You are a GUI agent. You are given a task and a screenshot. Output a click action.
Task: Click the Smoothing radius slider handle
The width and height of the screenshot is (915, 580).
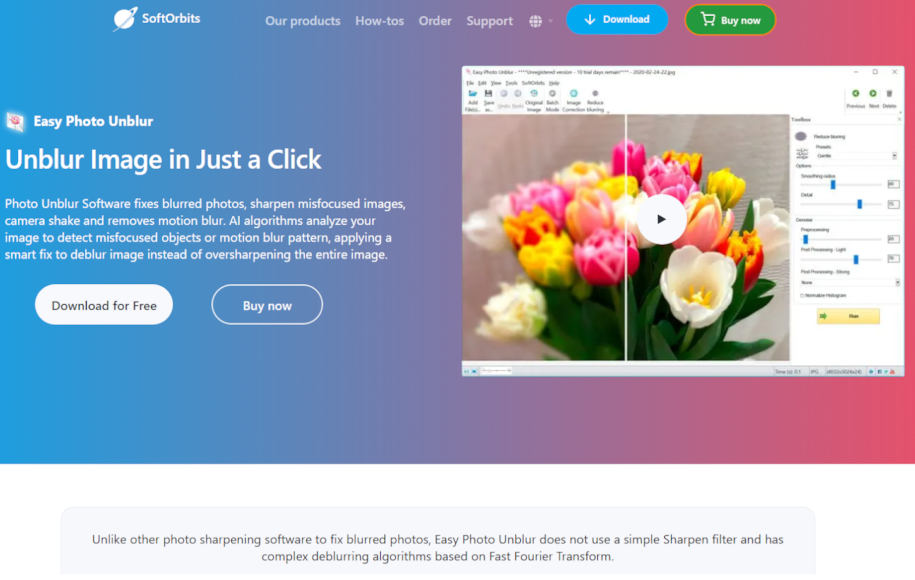[832, 185]
